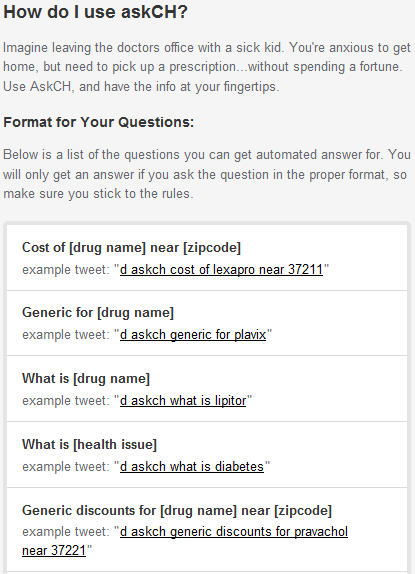This screenshot has height=574, width=415.
Task: Click the pravachol generic discounts link
Action: pos(234,532)
